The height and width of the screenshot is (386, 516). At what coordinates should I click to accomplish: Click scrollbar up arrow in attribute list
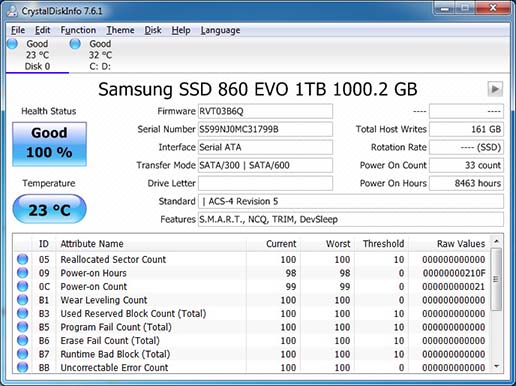(496, 241)
